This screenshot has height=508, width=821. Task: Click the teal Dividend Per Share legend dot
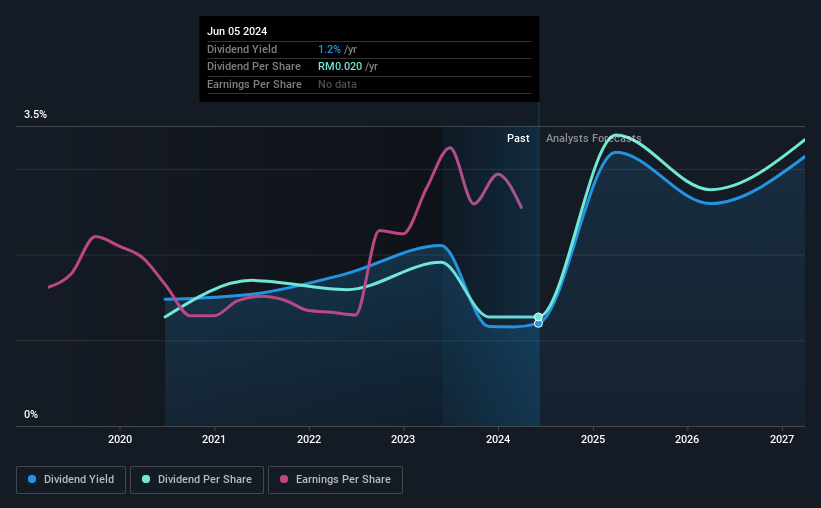(x=146, y=479)
